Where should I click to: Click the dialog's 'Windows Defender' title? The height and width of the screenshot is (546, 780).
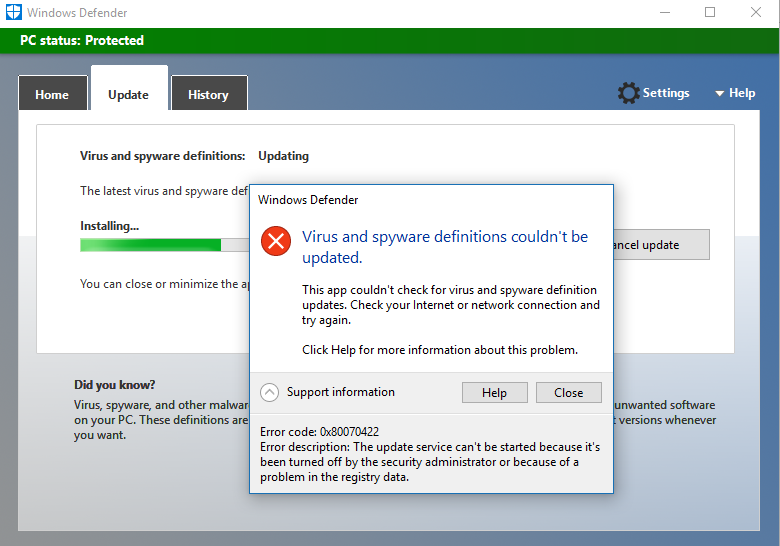[308, 200]
